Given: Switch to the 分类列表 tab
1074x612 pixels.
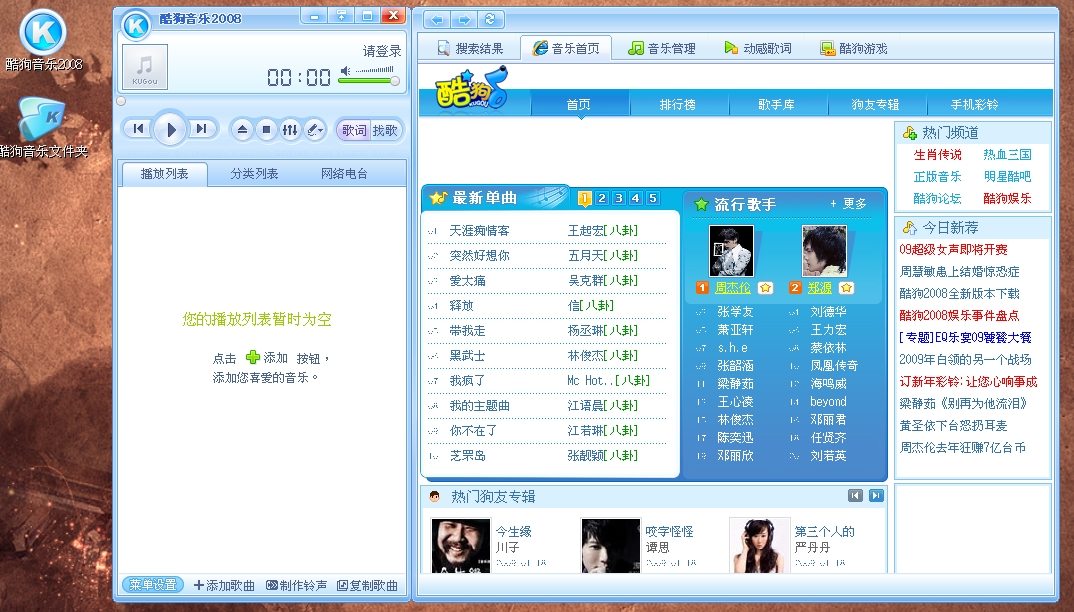Looking at the screenshot, I should click(x=254, y=174).
